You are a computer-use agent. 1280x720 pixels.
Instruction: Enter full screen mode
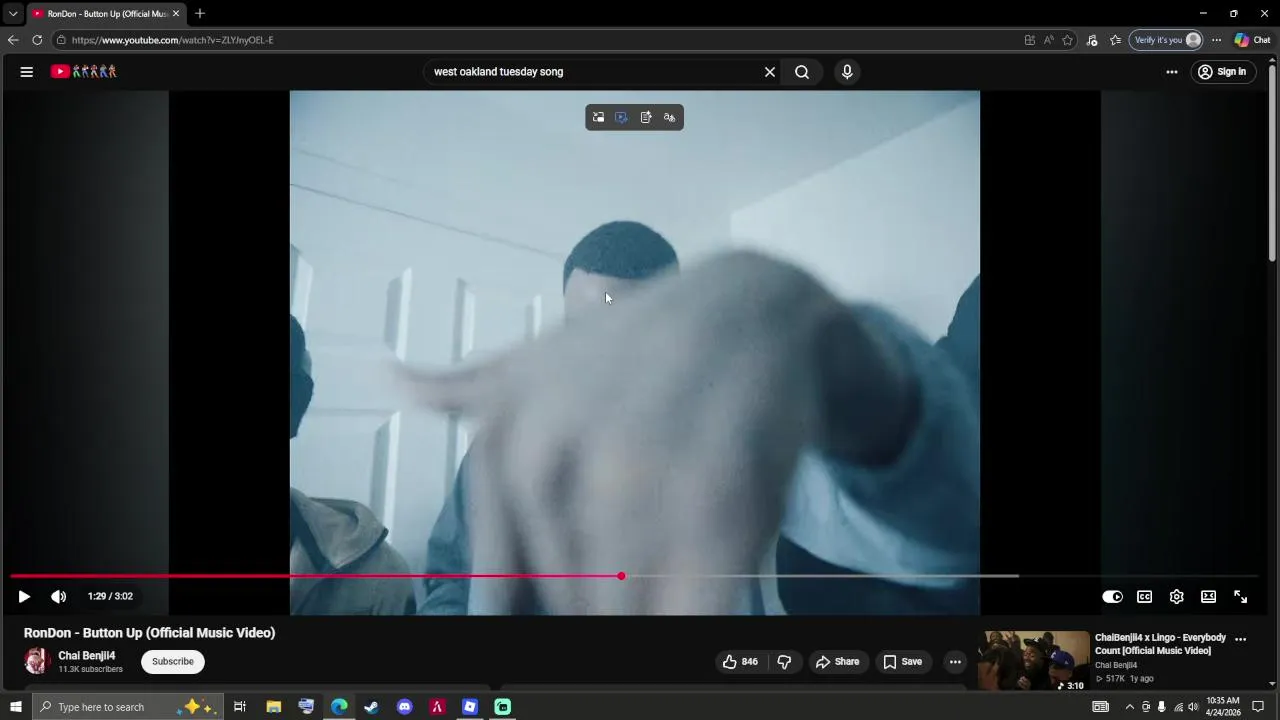click(1240, 596)
